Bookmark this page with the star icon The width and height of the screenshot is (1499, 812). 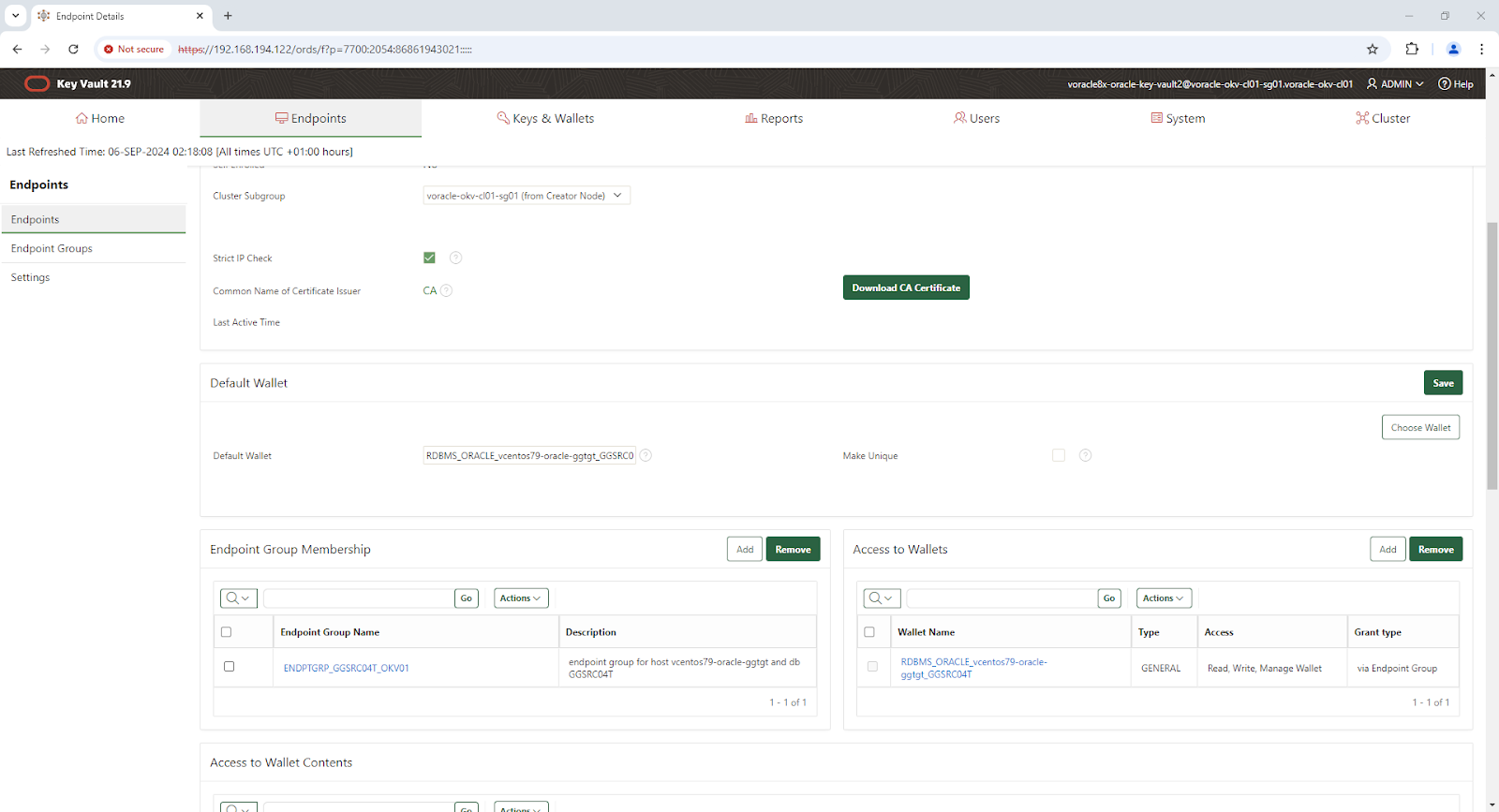(x=1373, y=49)
